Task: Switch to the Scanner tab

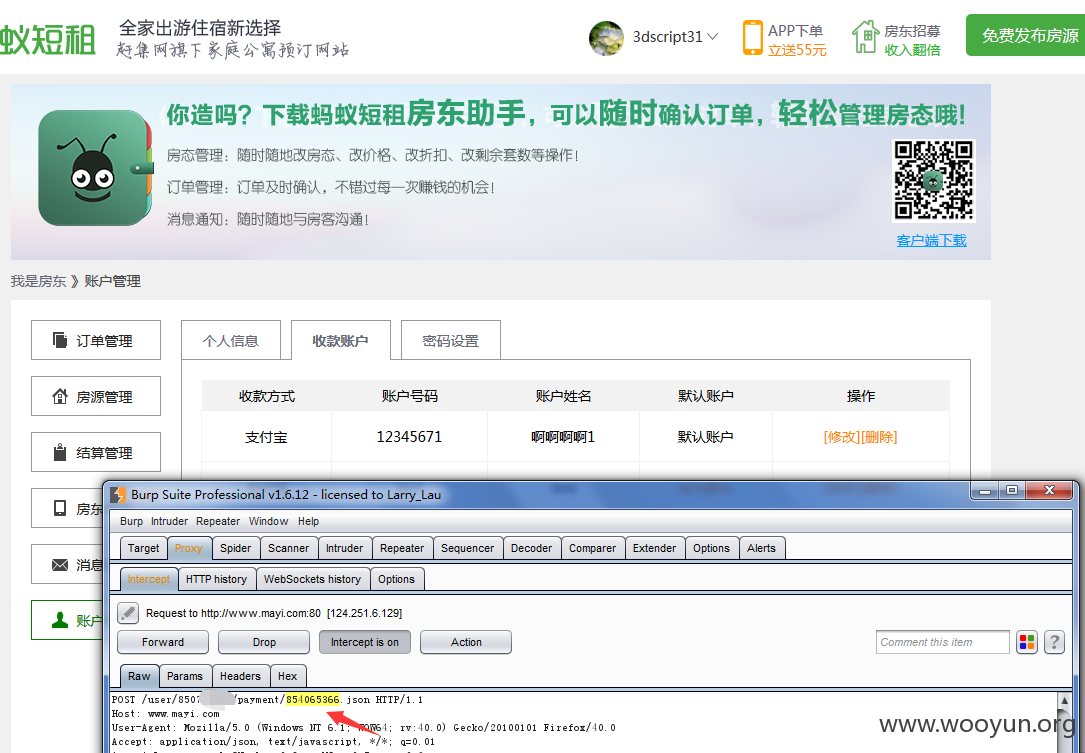Action: coord(289,547)
